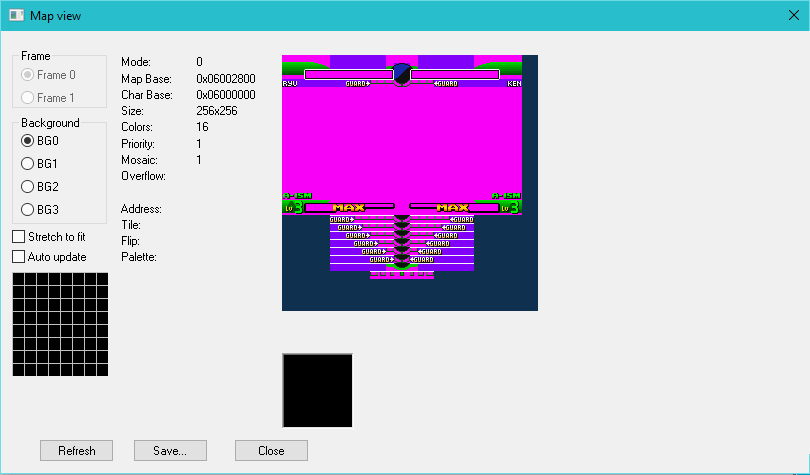Click the black tile zoom grid
Image resolution: width=810 pixels, height=475 pixels.
60,324
